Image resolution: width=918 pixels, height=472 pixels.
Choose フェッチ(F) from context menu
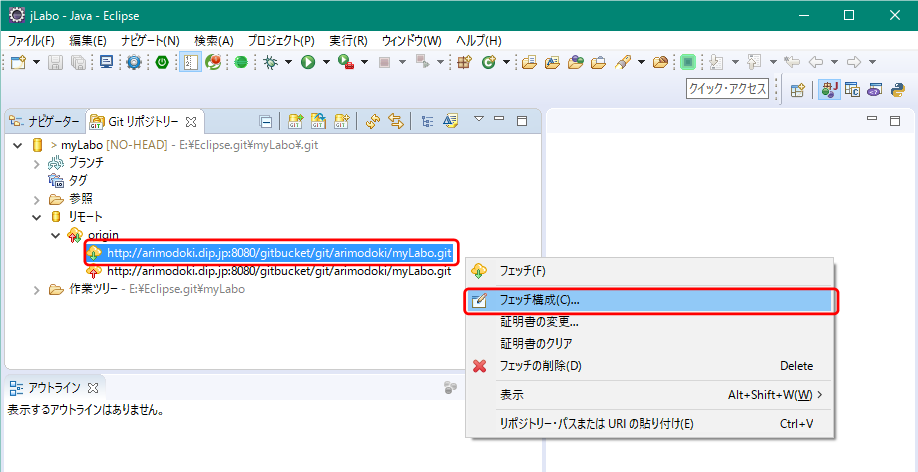click(x=649, y=271)
